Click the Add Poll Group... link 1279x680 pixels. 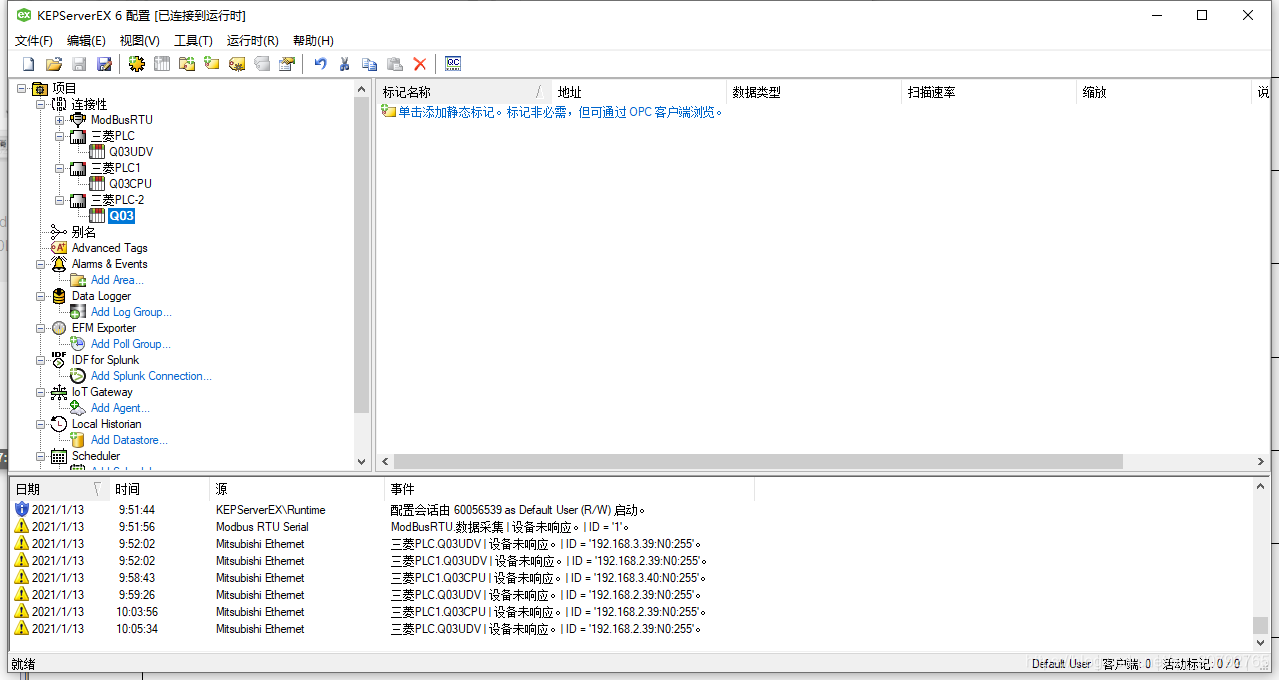pyautogui.click(x=131, y=344)
